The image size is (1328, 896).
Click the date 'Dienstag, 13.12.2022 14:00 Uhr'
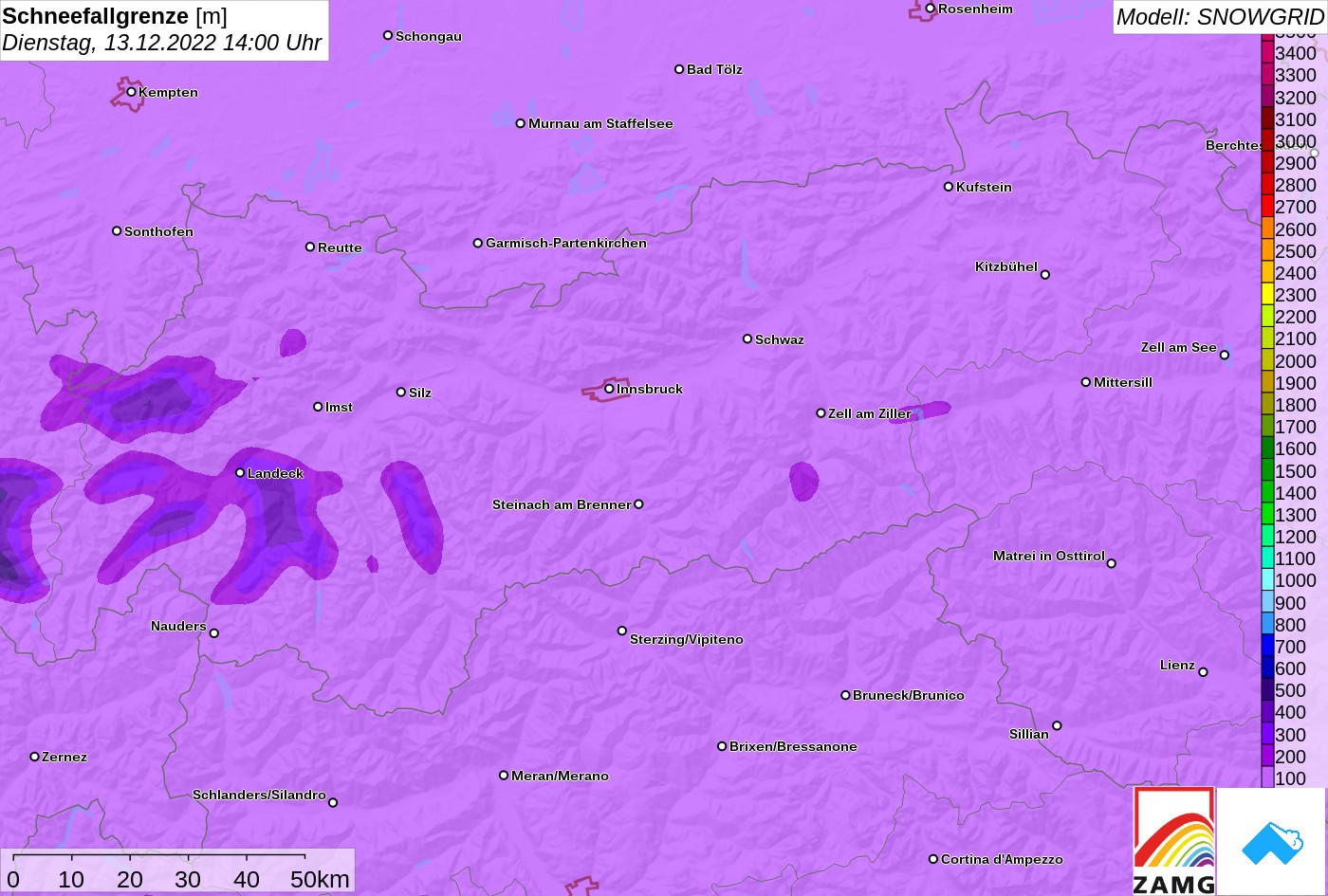coord(162,44)
